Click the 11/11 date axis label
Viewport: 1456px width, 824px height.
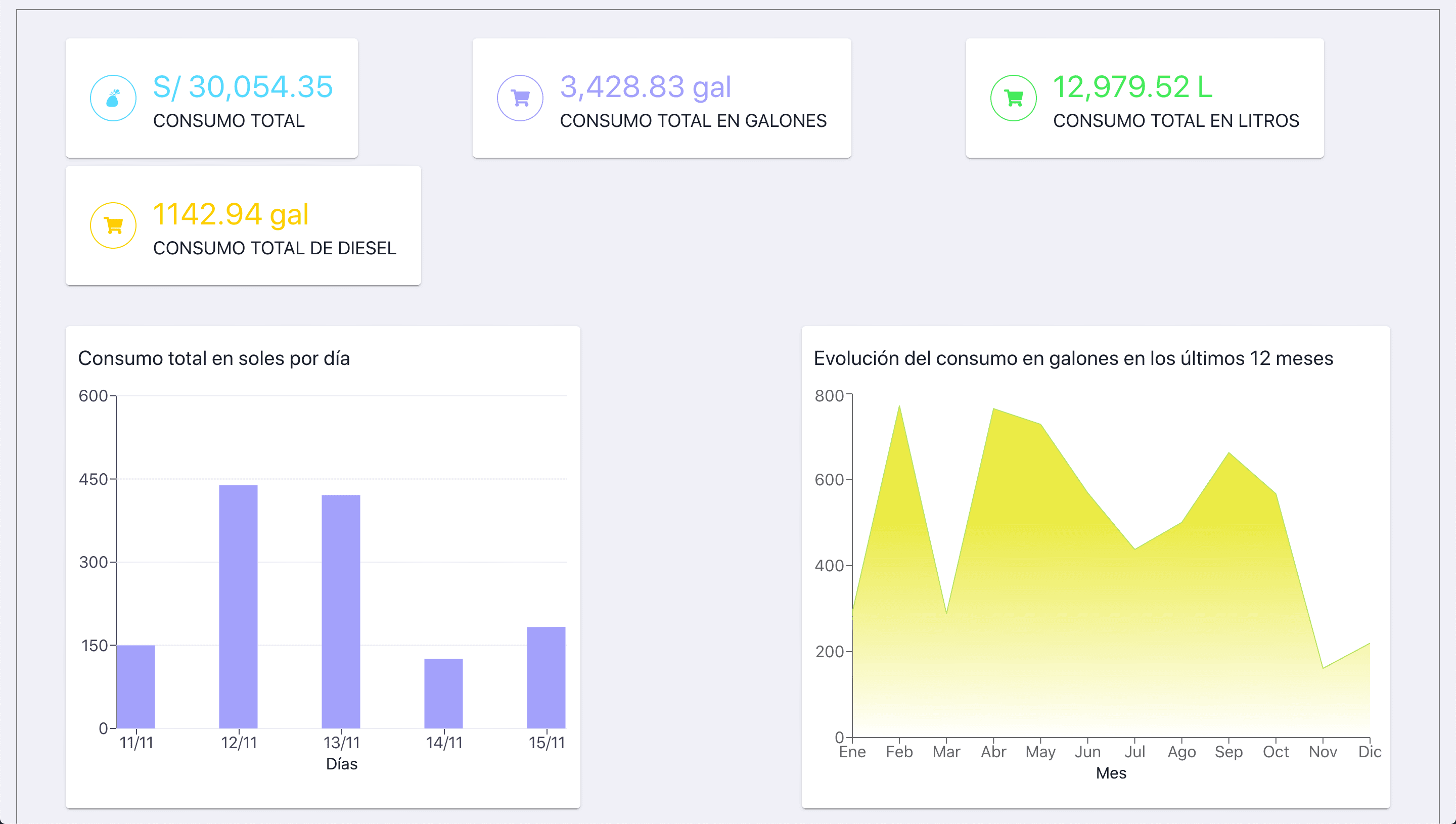coord(136,743)
